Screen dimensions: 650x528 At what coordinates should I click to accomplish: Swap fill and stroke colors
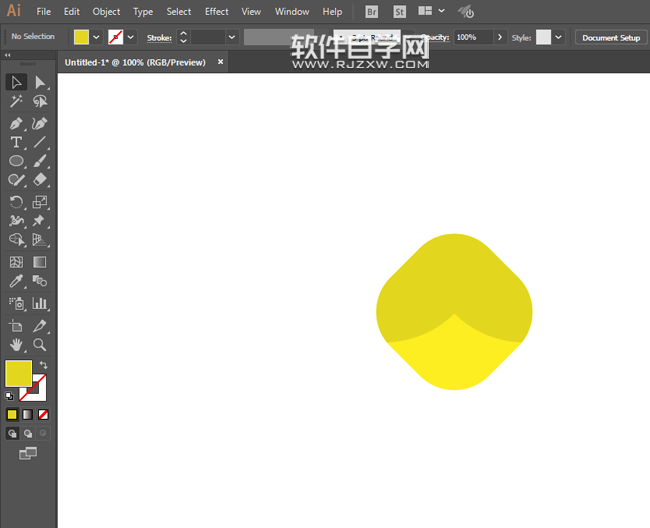pyautogui.click(x=43, y=365)
